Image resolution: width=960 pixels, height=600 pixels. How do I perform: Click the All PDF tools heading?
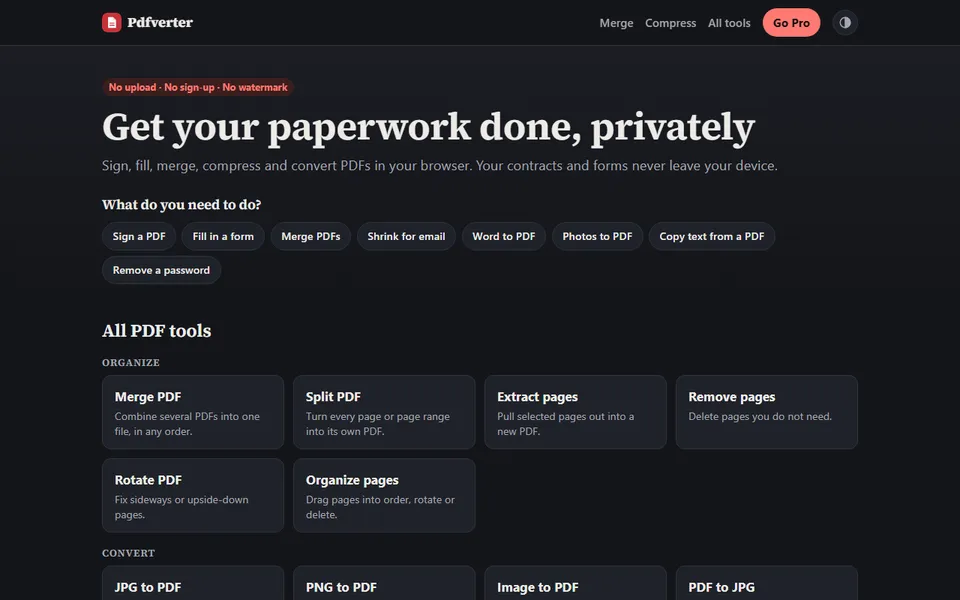(x=157, y=331)
